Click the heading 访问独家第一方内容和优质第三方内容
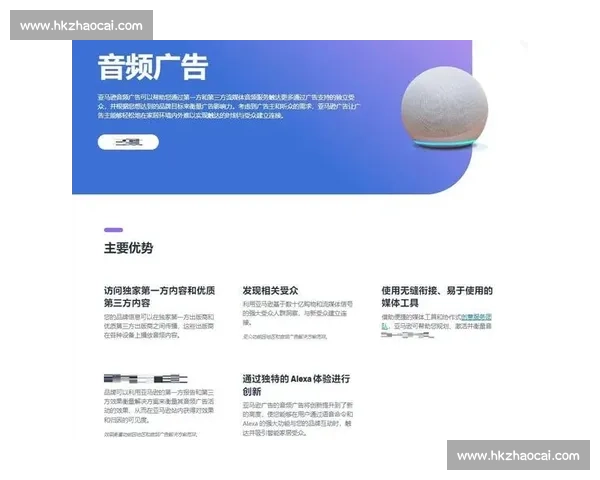The image size is (600, 480). point(159,297)
